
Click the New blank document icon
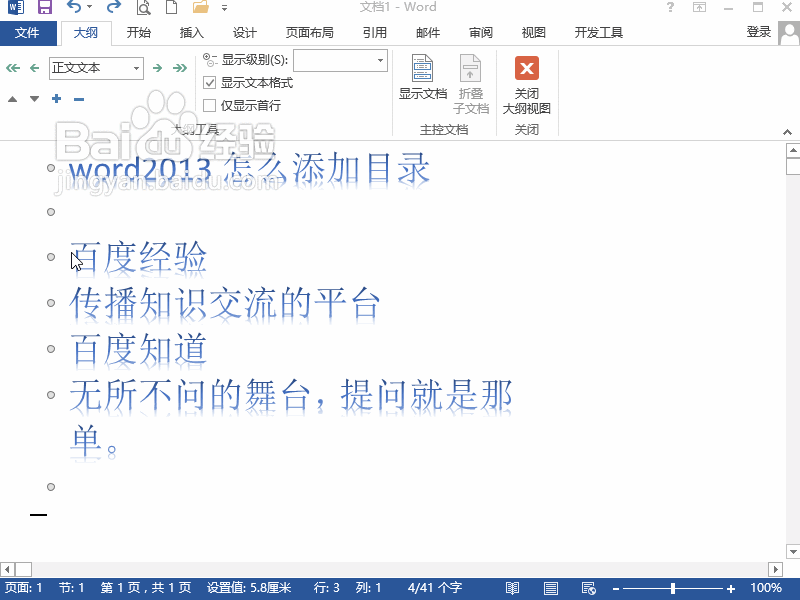(x=172, y=7)
